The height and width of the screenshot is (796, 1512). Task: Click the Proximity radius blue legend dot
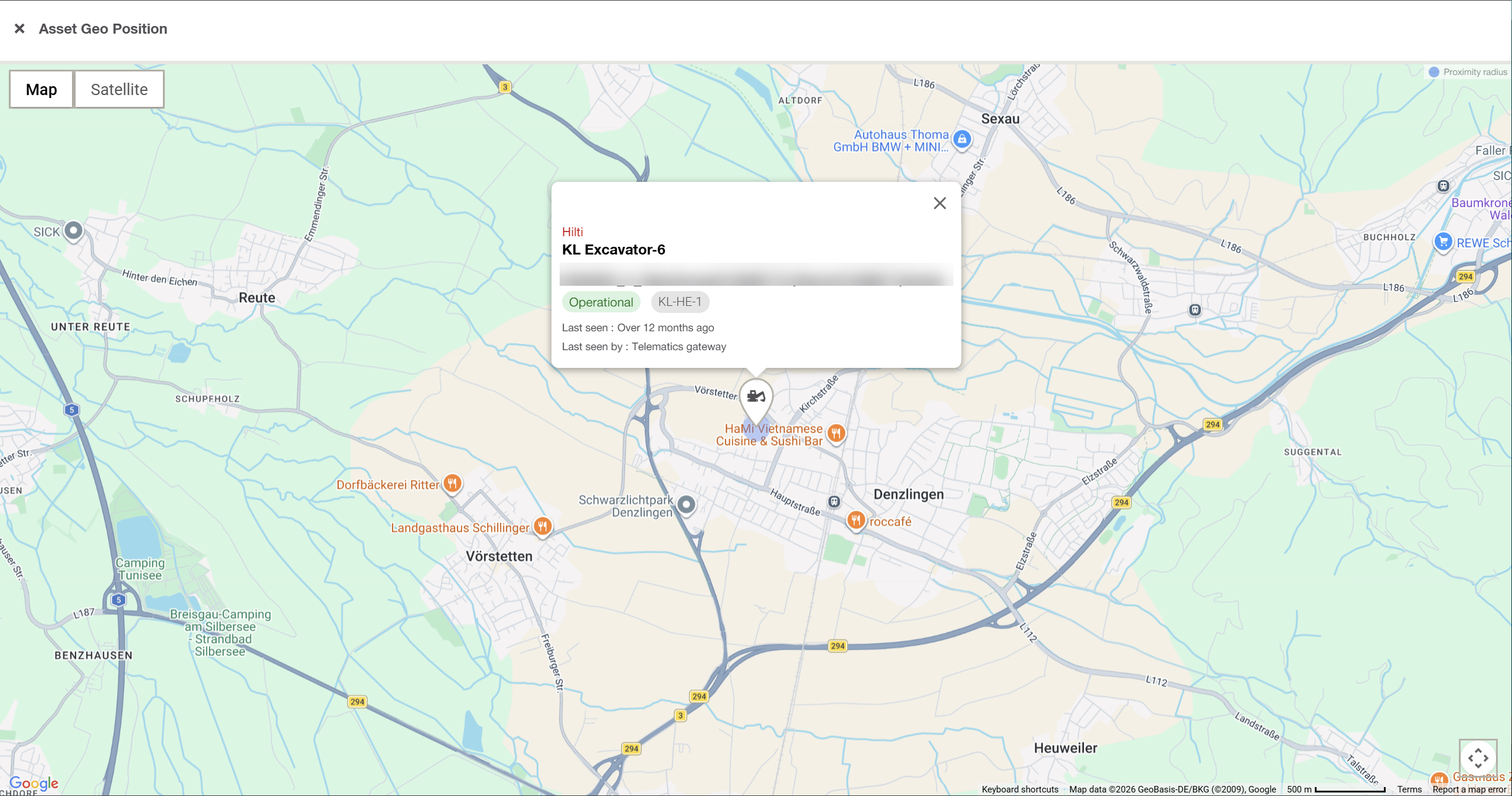pyautogui.click(x=1433, y=72)
